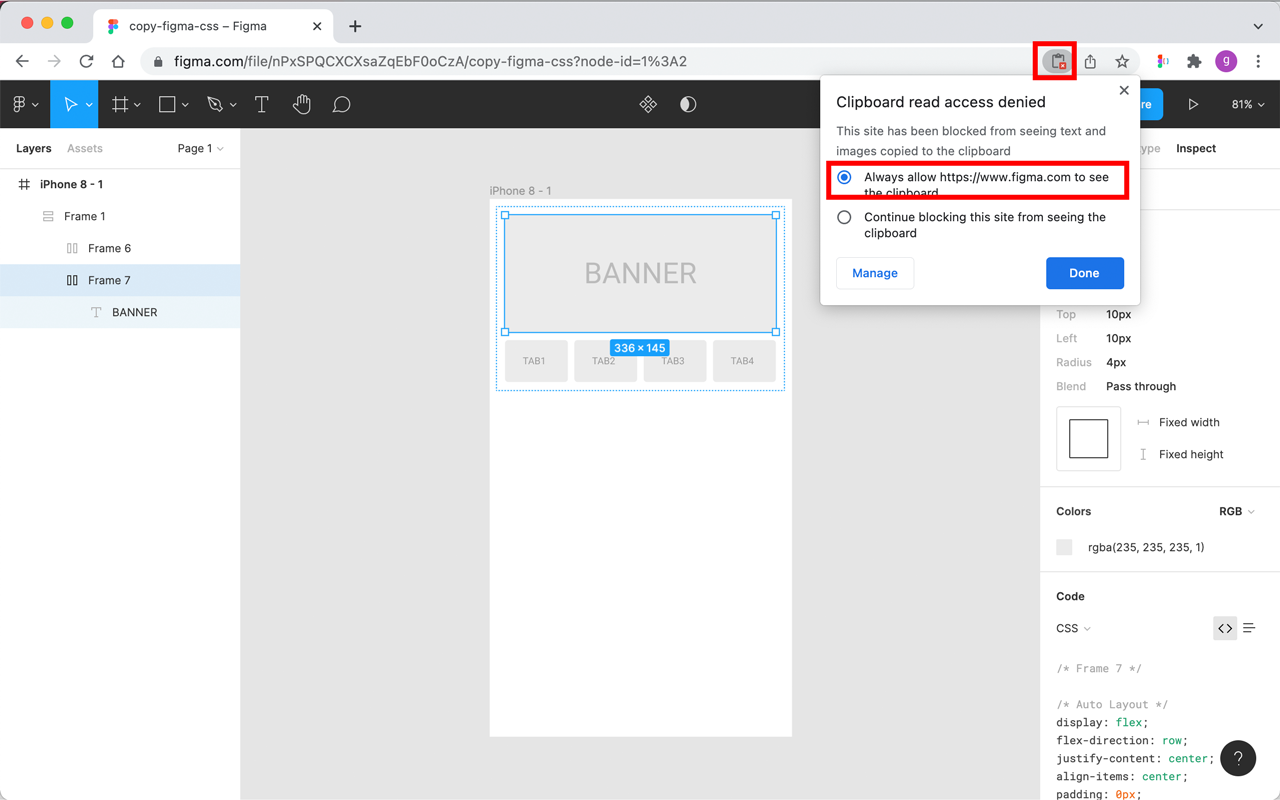Click the Blend Pass through value

(x=1141, y=386)
